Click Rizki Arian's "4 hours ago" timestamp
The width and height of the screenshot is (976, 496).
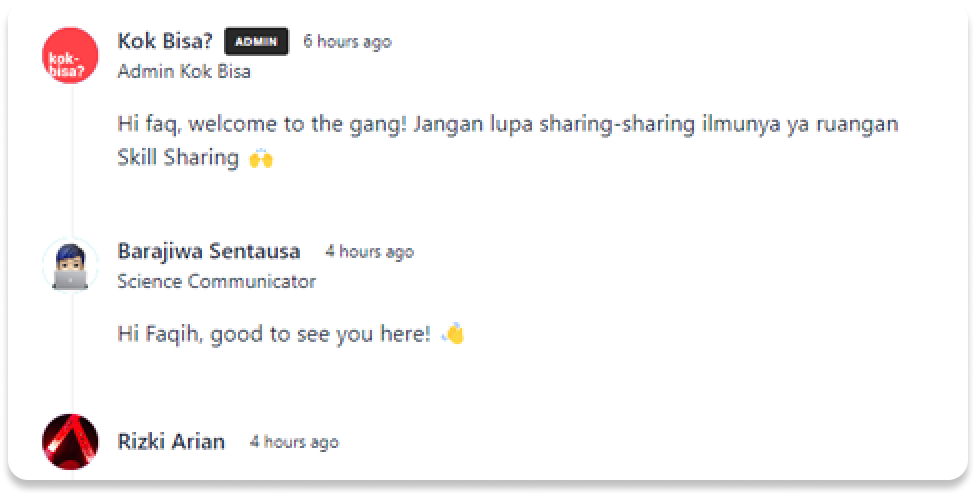click(294, 442)
